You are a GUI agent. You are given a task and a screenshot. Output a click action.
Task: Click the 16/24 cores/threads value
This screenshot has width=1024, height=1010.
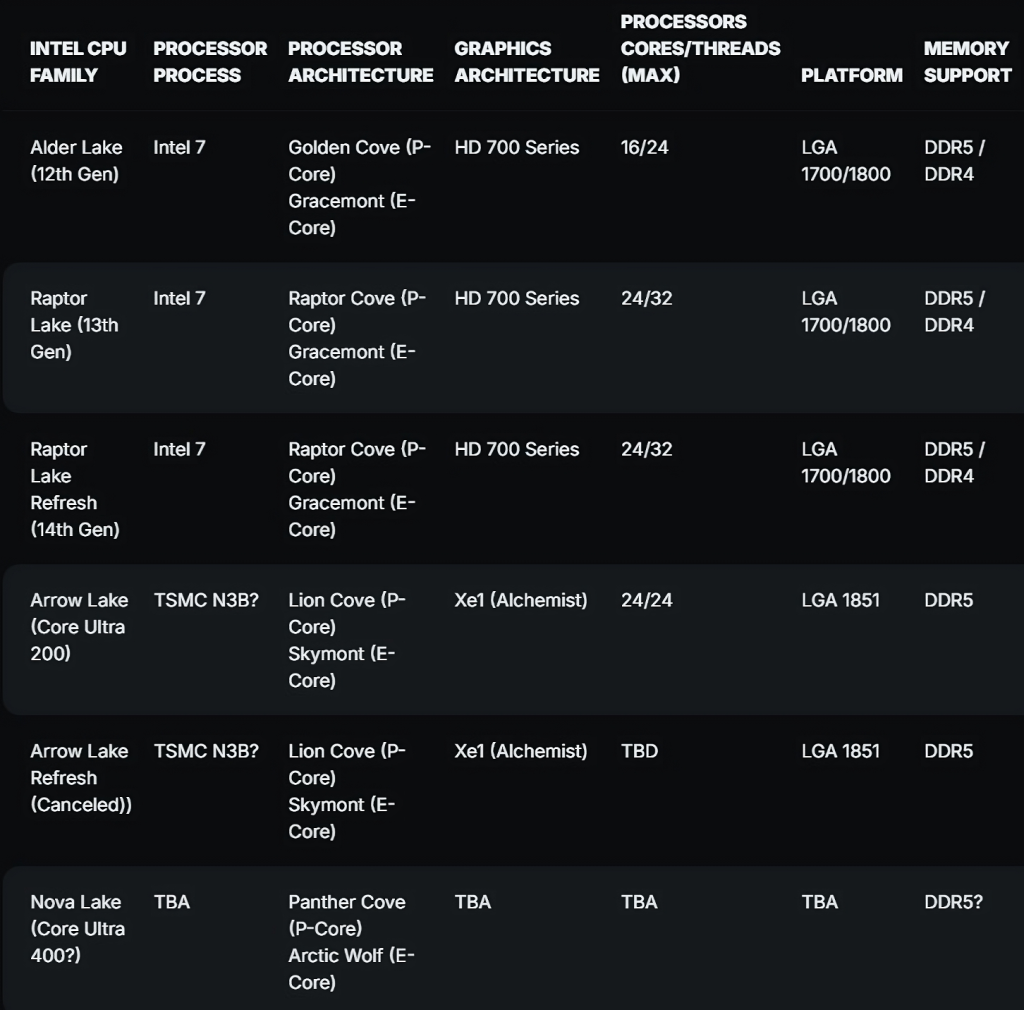point(645,148)
